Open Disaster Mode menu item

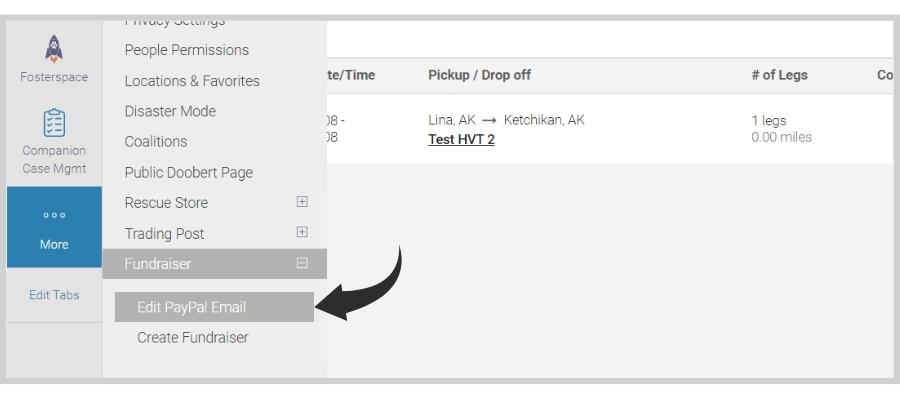coord(170,111)
